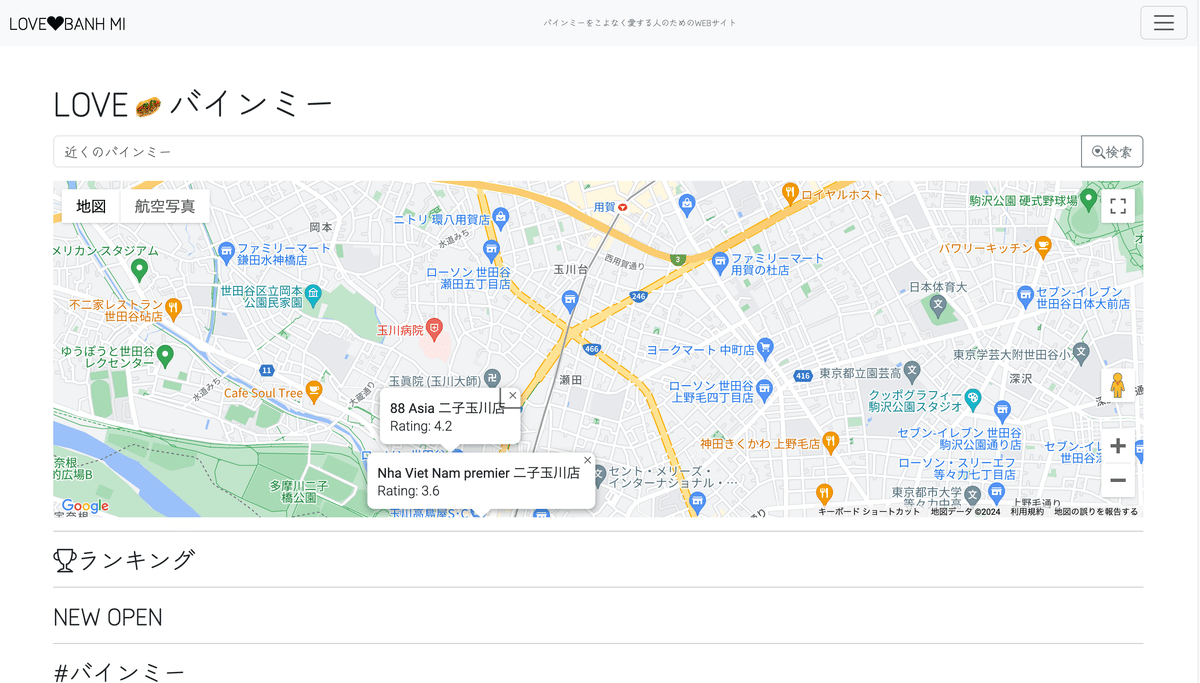The image size is (1200, 683).
Task: Click the ファミリーマート 用賀の杜店 marker
Action: pyautogui.click(x=720, y=262)
